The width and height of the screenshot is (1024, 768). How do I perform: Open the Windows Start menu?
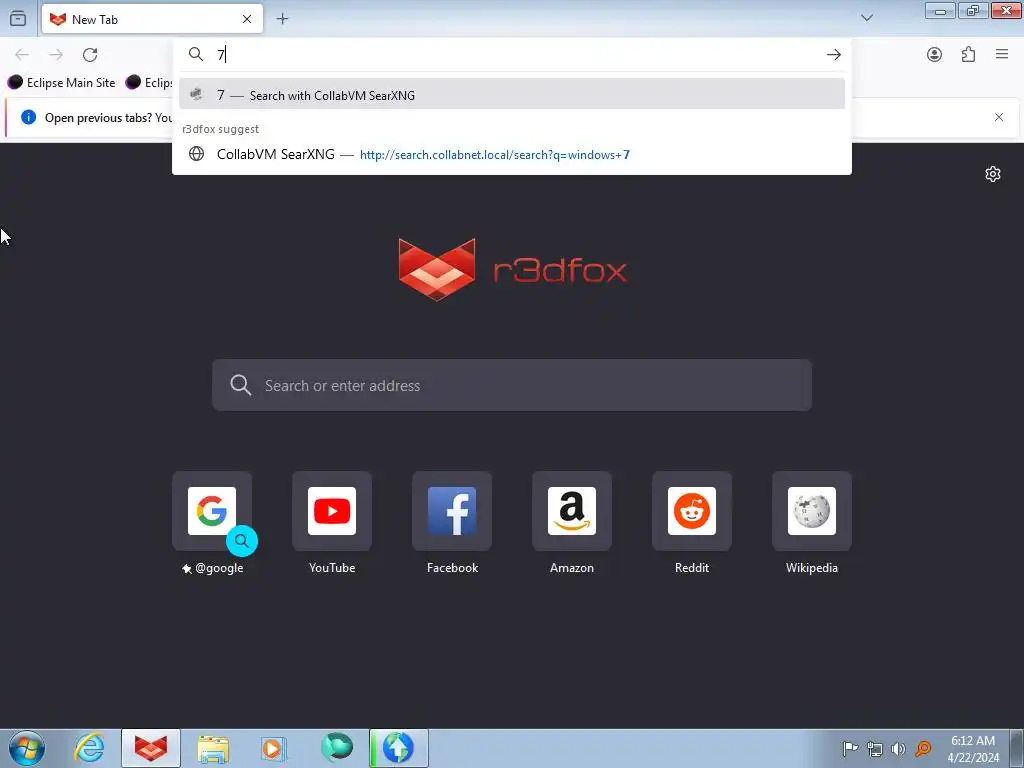pyautogui.click(x=26, y=748)
